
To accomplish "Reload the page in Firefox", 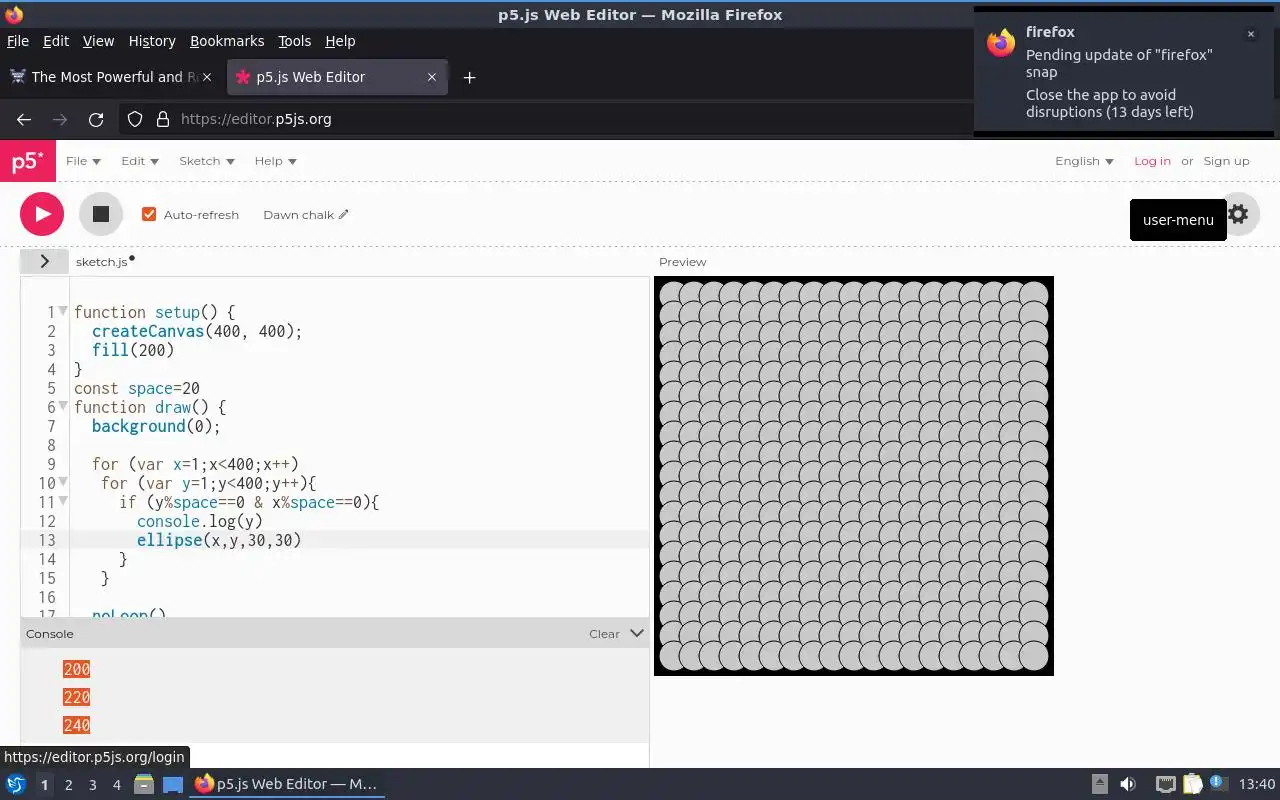I will pos(96,119).
